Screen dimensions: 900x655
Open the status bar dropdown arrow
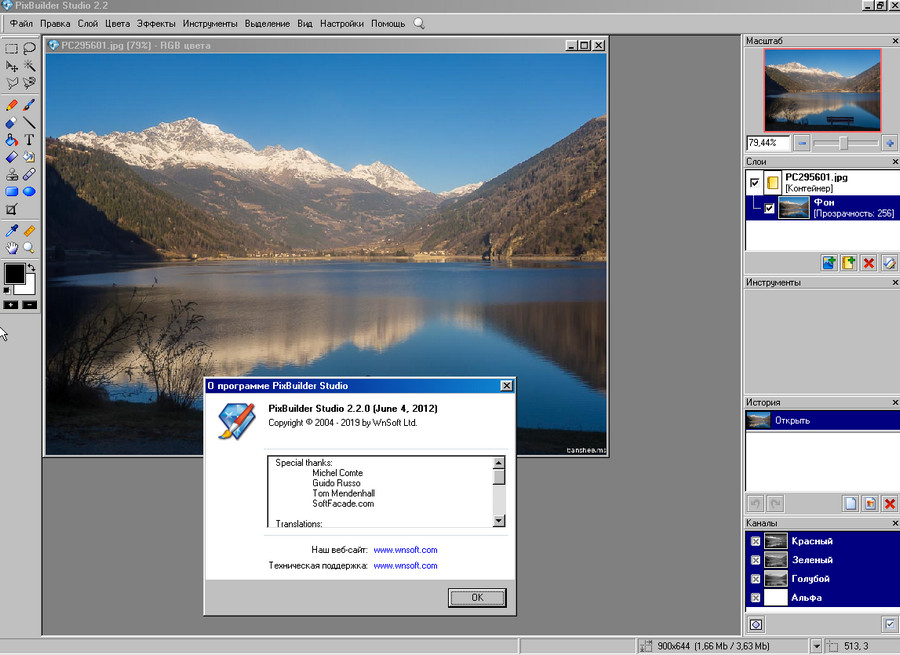816,646
